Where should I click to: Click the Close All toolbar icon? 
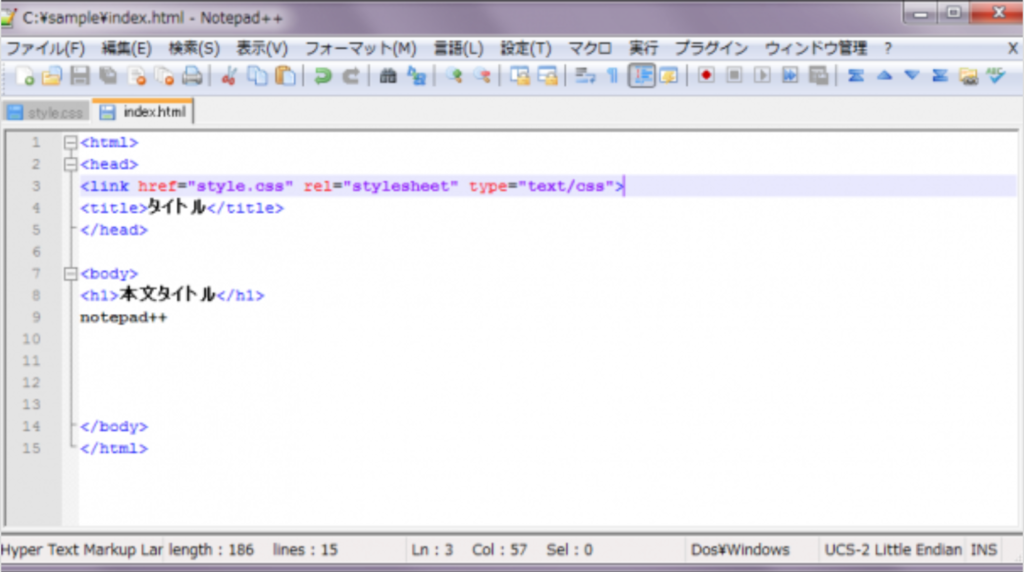164,76
